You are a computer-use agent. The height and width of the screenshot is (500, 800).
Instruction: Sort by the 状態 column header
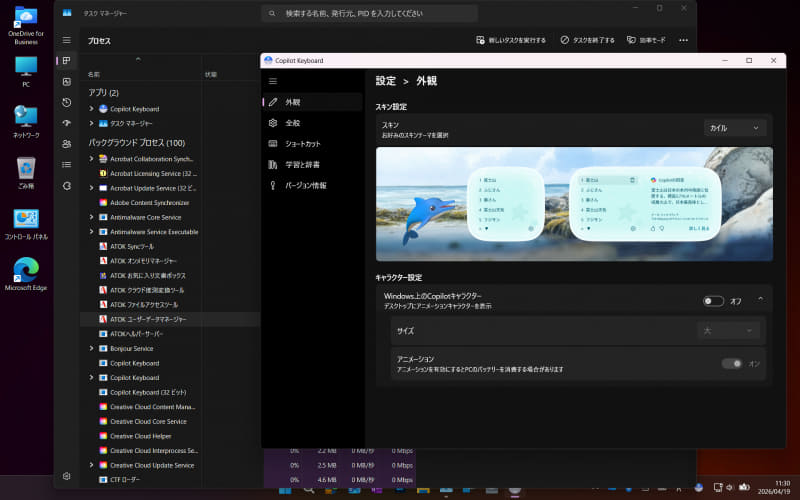211,74
